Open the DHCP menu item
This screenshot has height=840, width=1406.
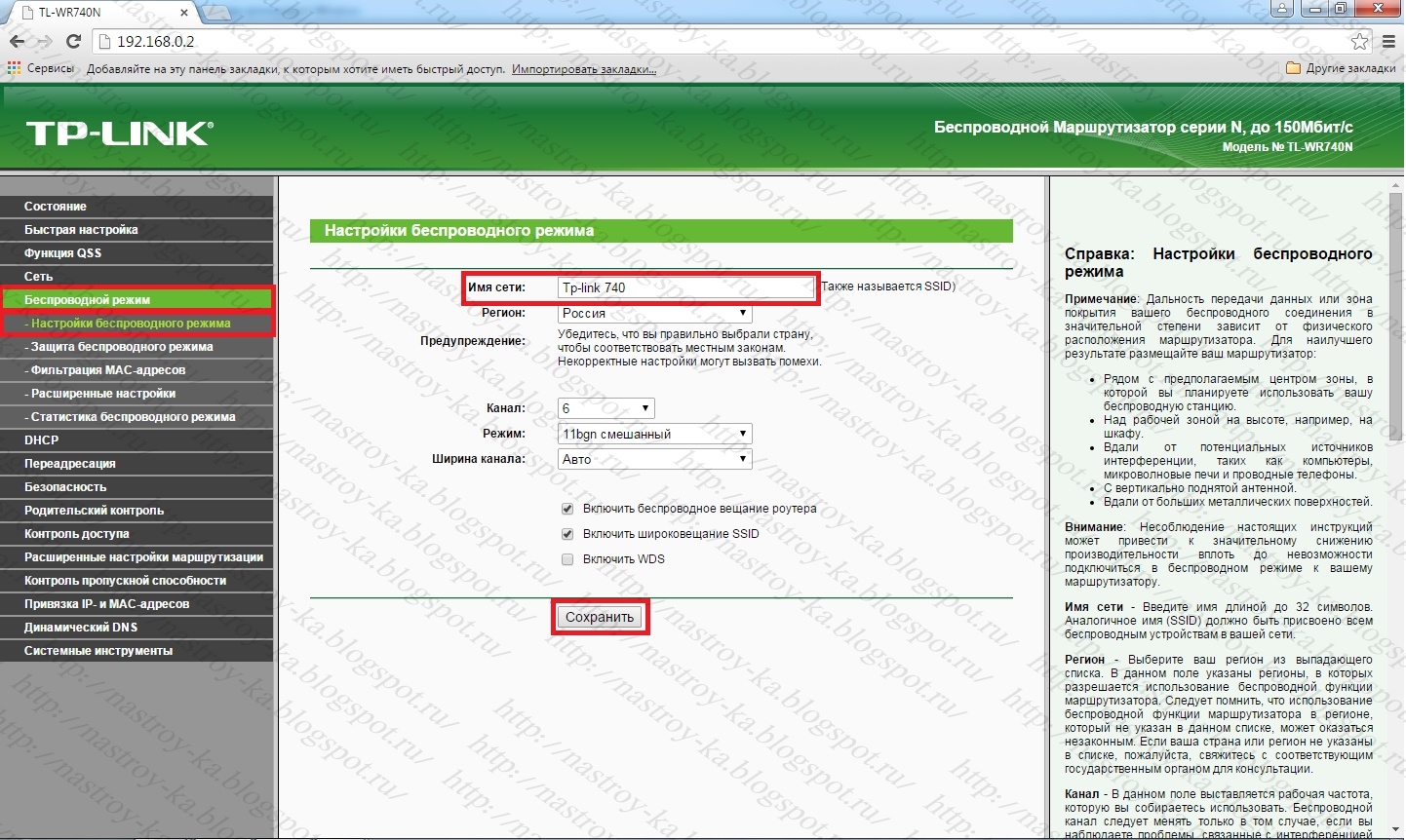click(x=137, y=440)
